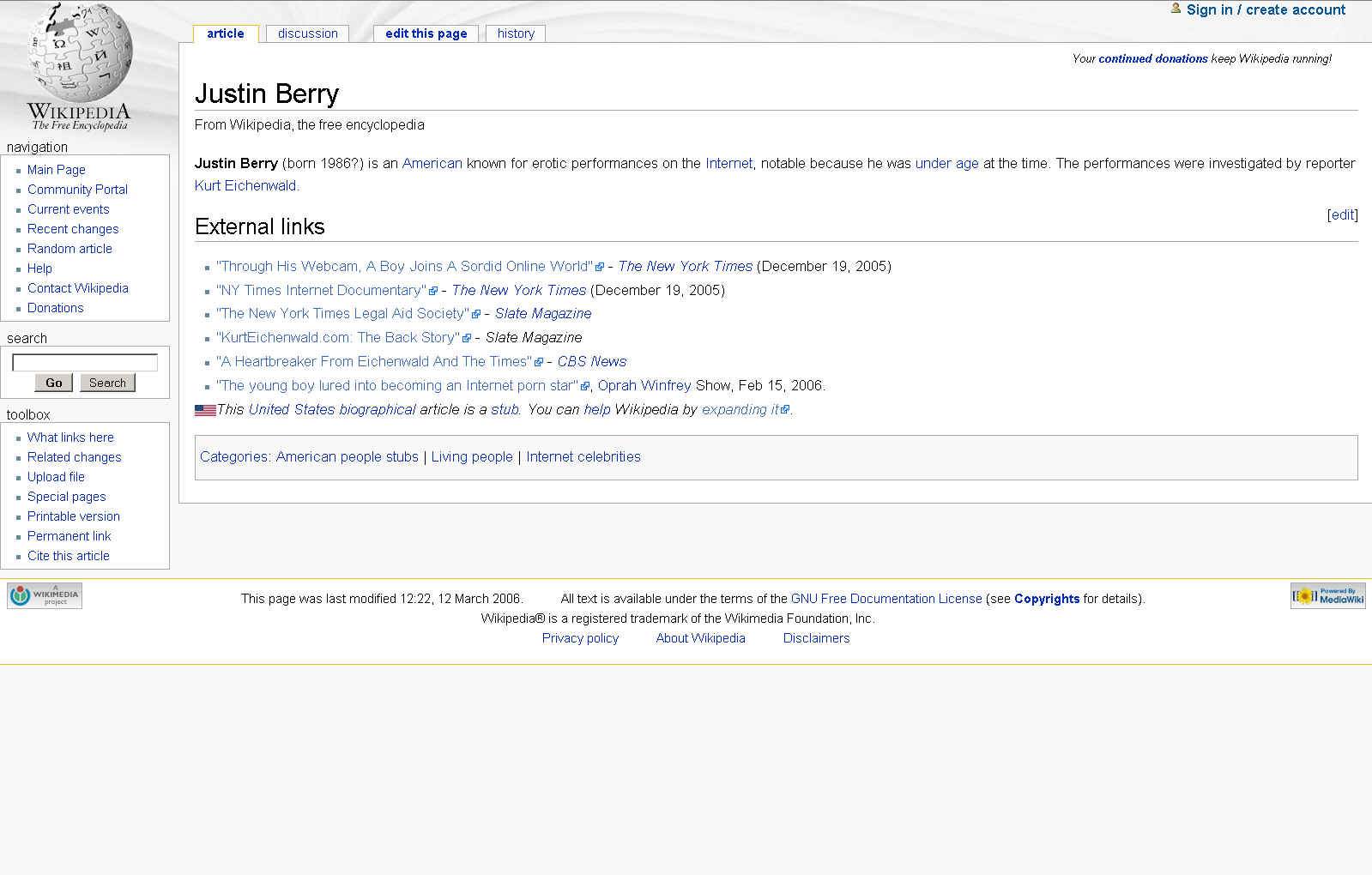Open the Kurt Eichenwald link
Screen dimensions: 1372x875
pyautogui.click(x=245, y=185)
